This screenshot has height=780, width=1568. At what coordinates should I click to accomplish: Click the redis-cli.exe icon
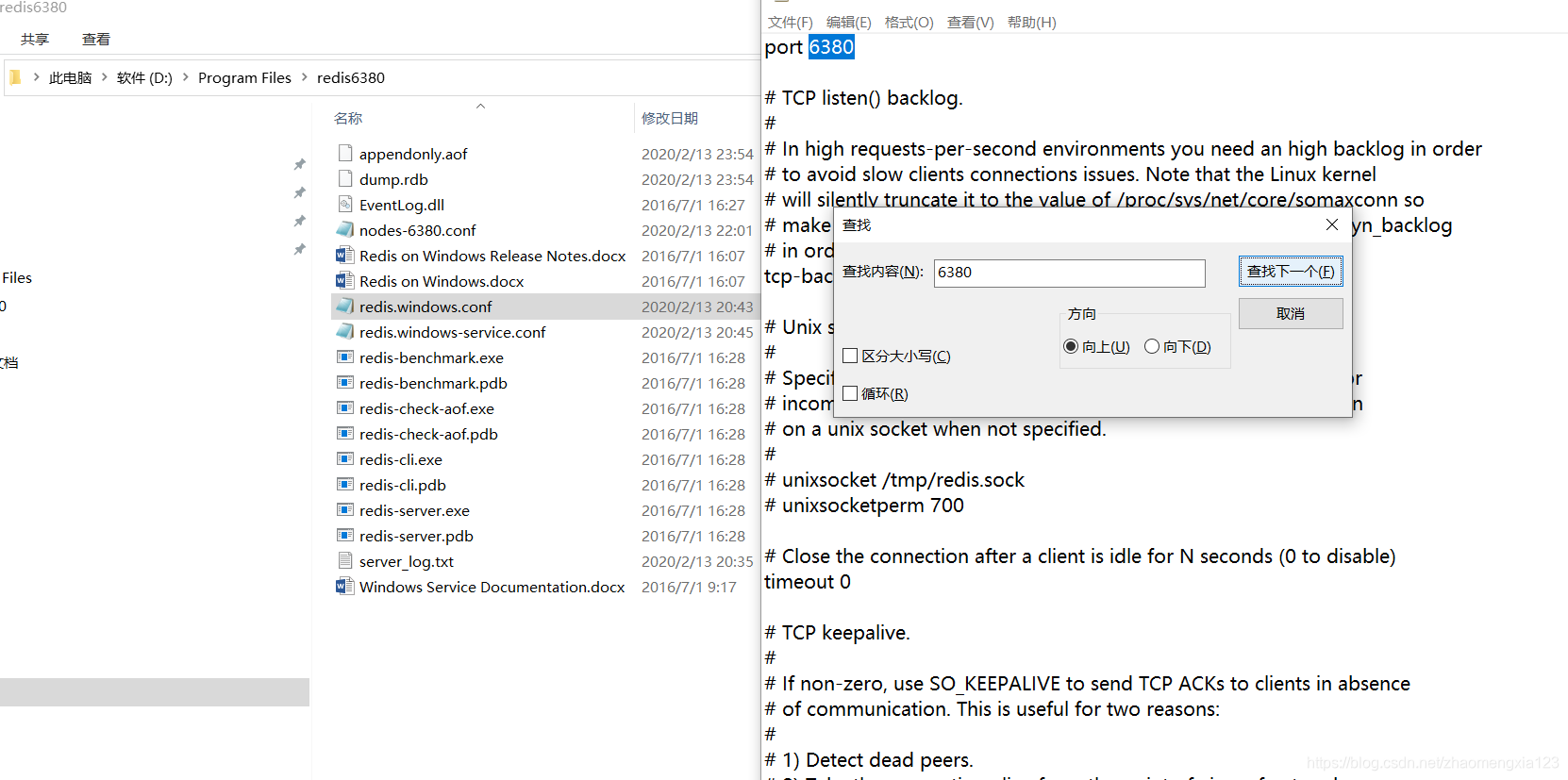pos(345,458)
